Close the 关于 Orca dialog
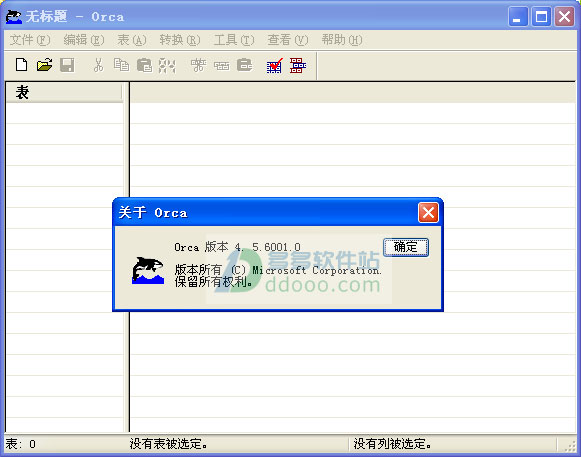The image size is (581, 457). [x=428, y=213]
